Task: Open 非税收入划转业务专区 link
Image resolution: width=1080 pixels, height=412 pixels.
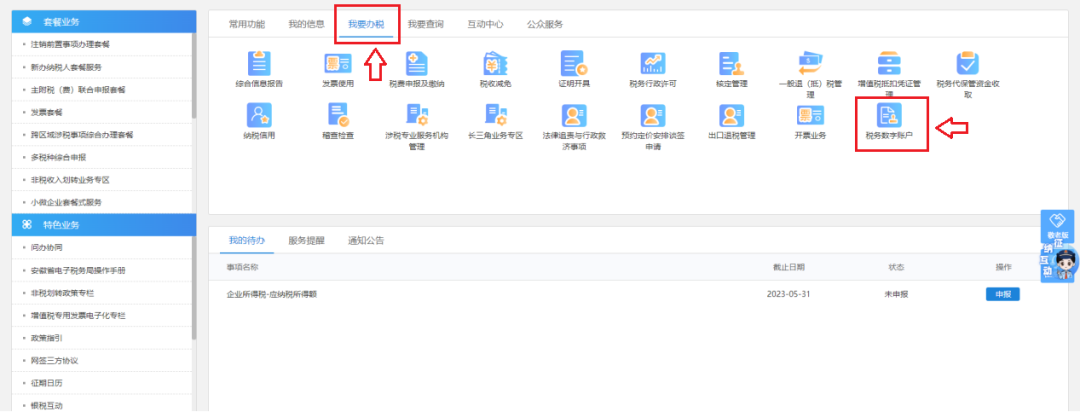Action: point(70,180)
